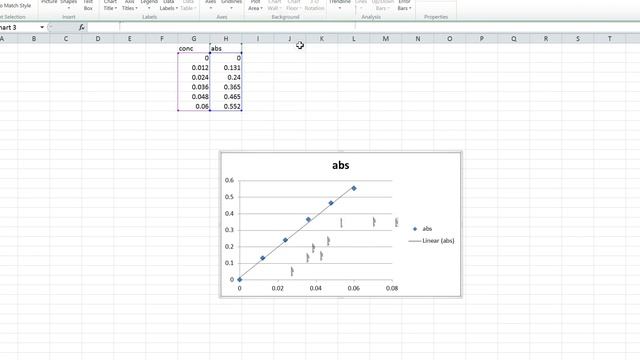
Task: Select the abs legend entry marker
Action: [415, 229]
